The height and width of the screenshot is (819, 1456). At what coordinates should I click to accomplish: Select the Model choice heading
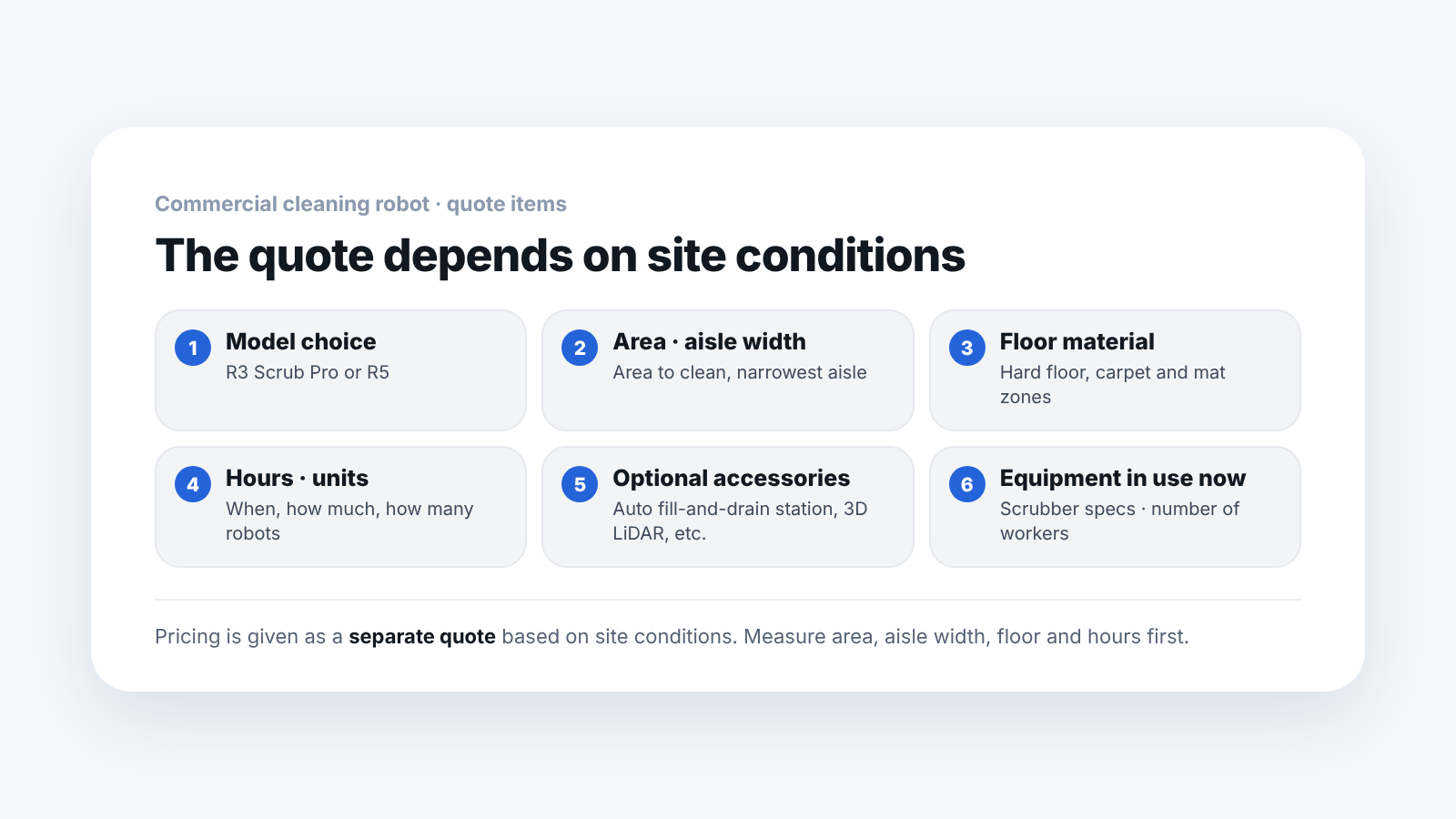[301, 342]
